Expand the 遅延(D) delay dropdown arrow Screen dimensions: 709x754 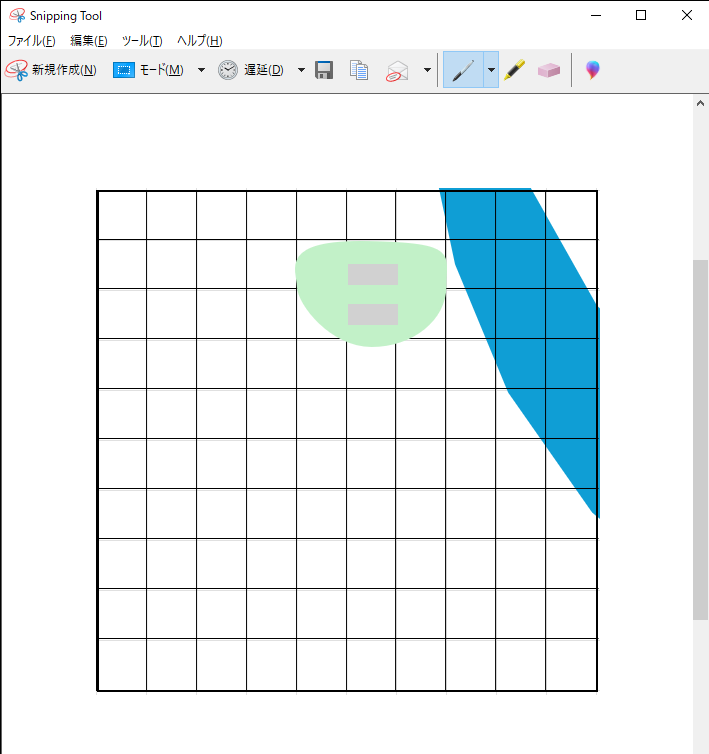[x=301, y=70]
